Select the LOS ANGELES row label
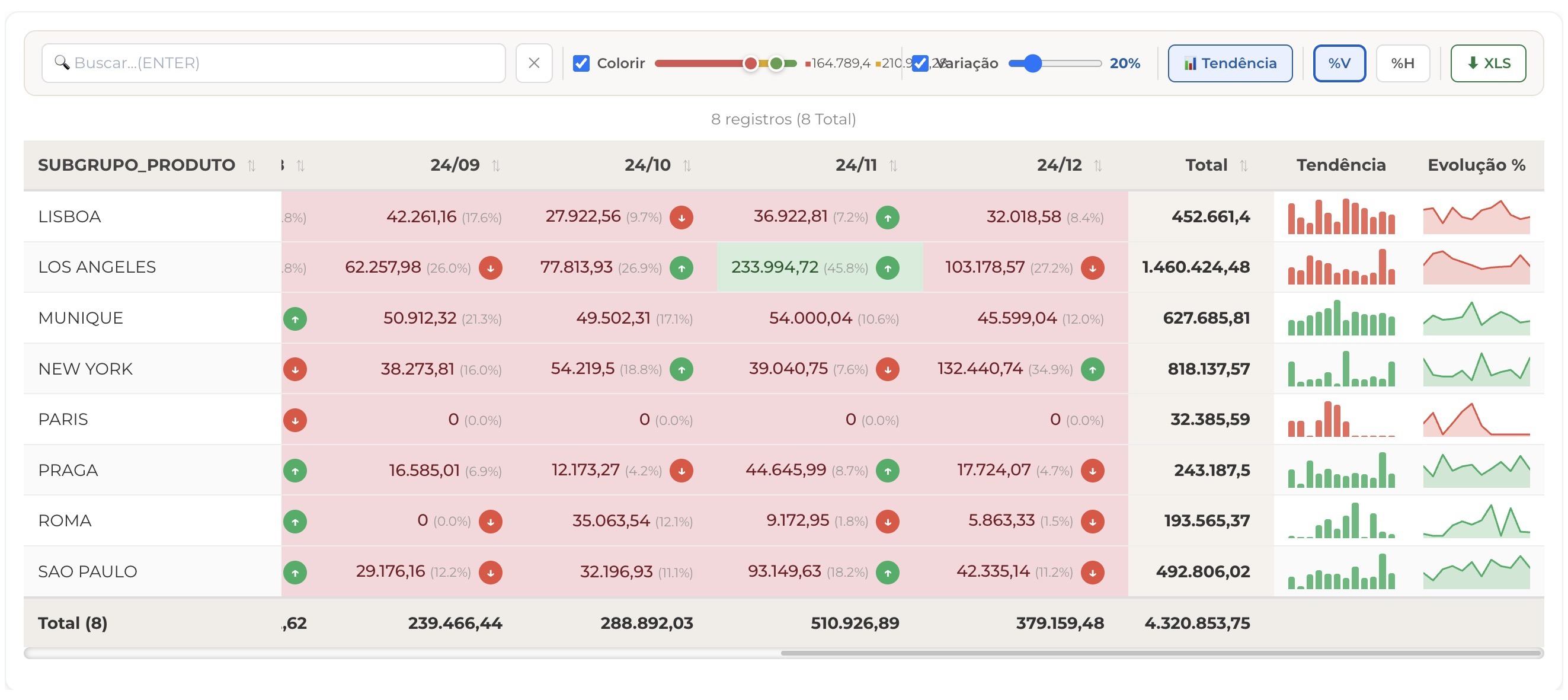 pyautogui.click(x=97, y=267)
